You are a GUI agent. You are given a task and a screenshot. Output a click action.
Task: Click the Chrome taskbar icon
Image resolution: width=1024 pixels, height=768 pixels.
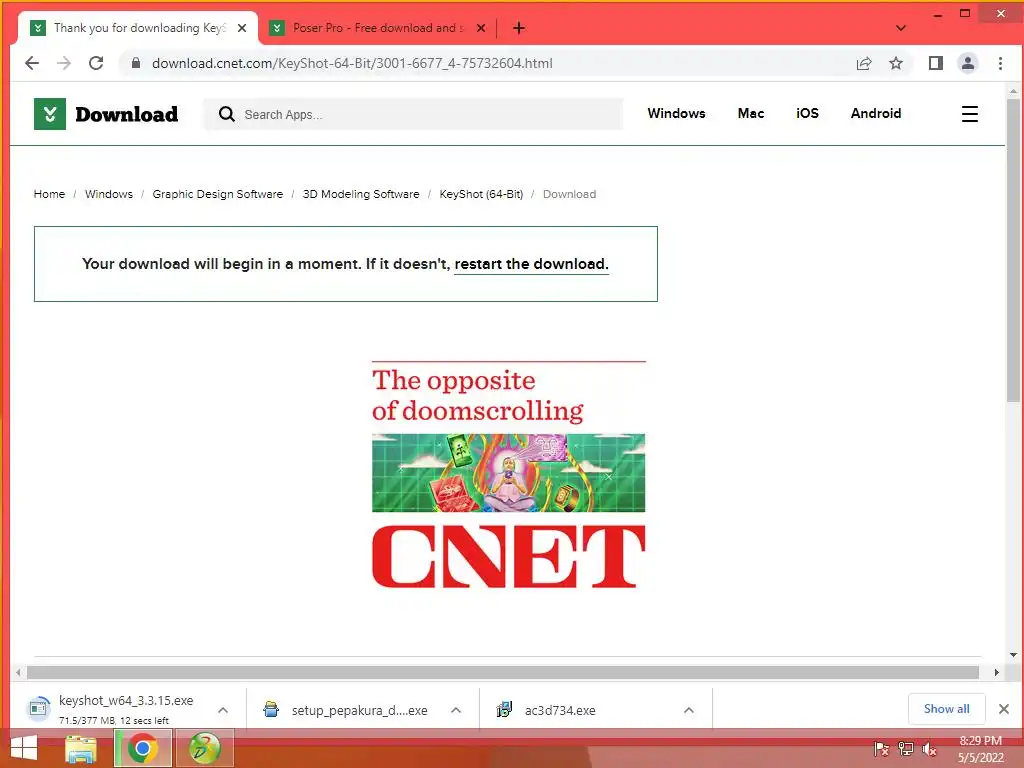pyautogui.click(x=143, y=748)
